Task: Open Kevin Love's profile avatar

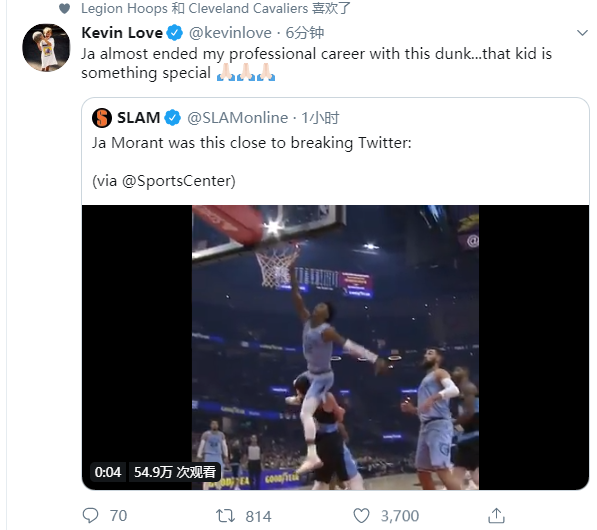Action: 46,48
